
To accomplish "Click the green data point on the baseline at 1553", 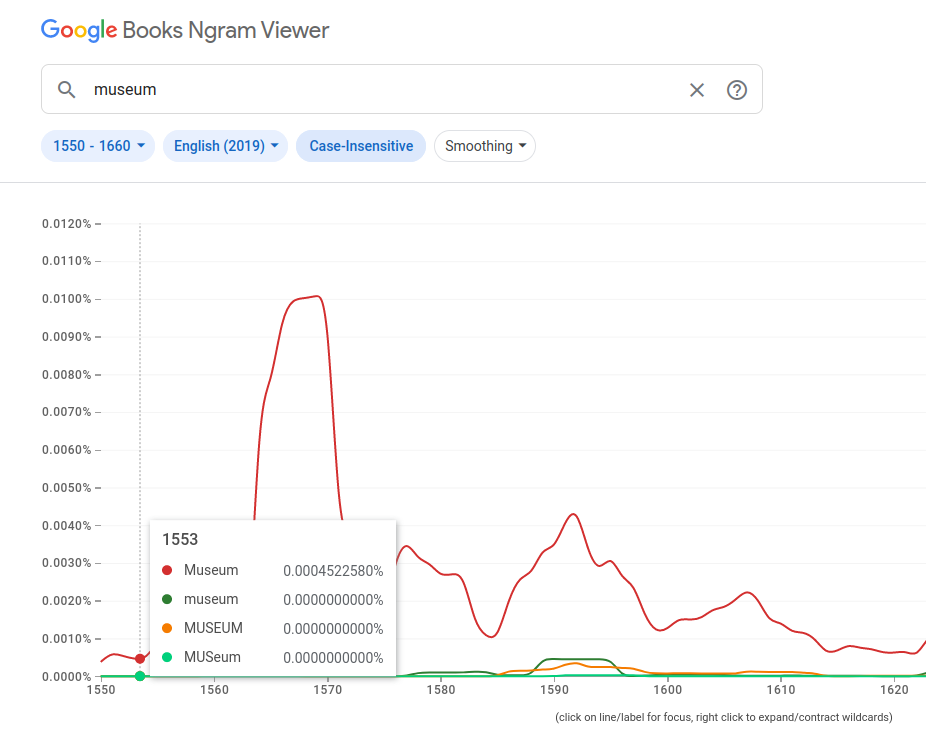I will 140,676.
